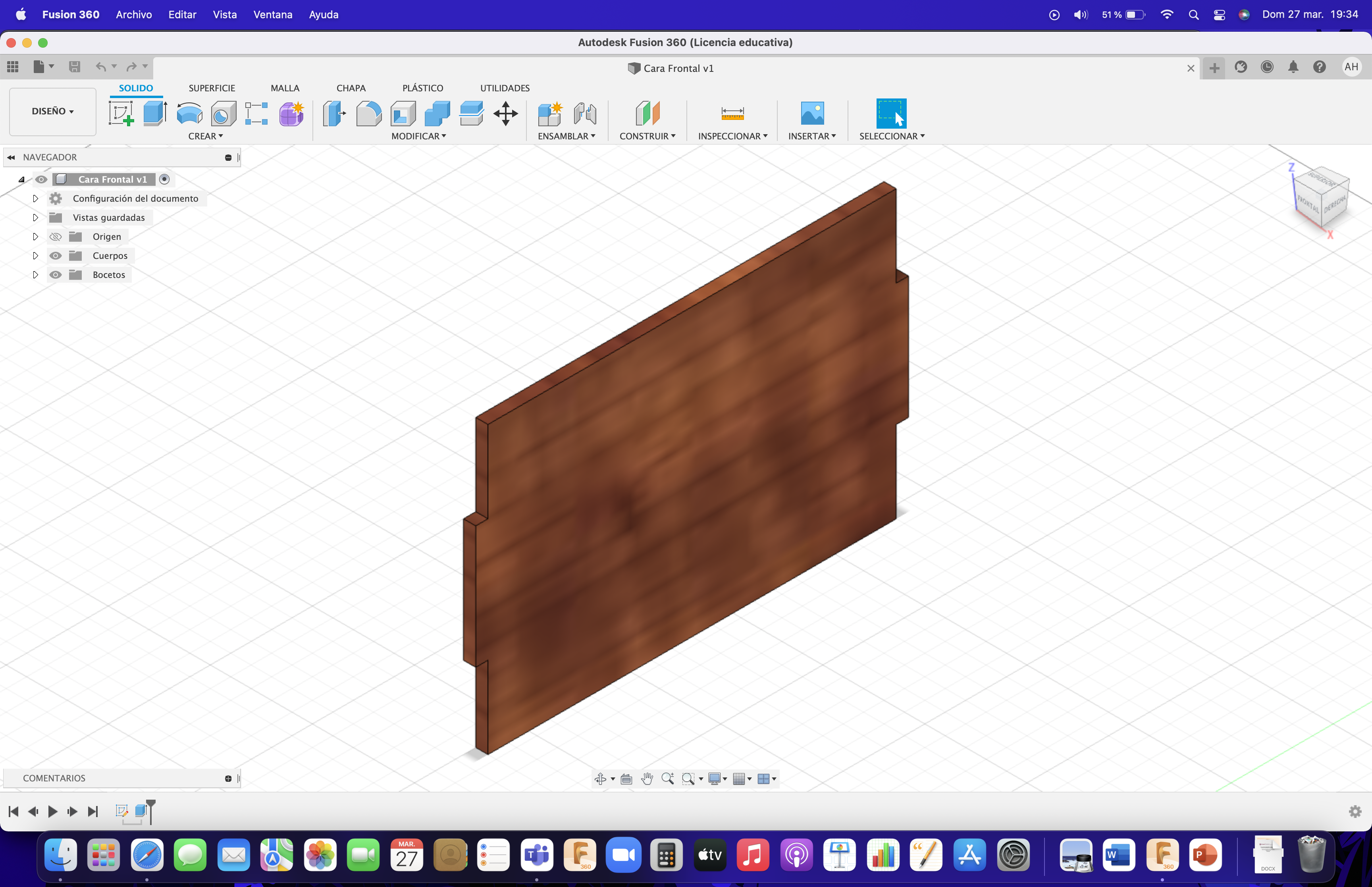
Task: Expand the Vistas guardadas node
Action: tap(35, 218)
